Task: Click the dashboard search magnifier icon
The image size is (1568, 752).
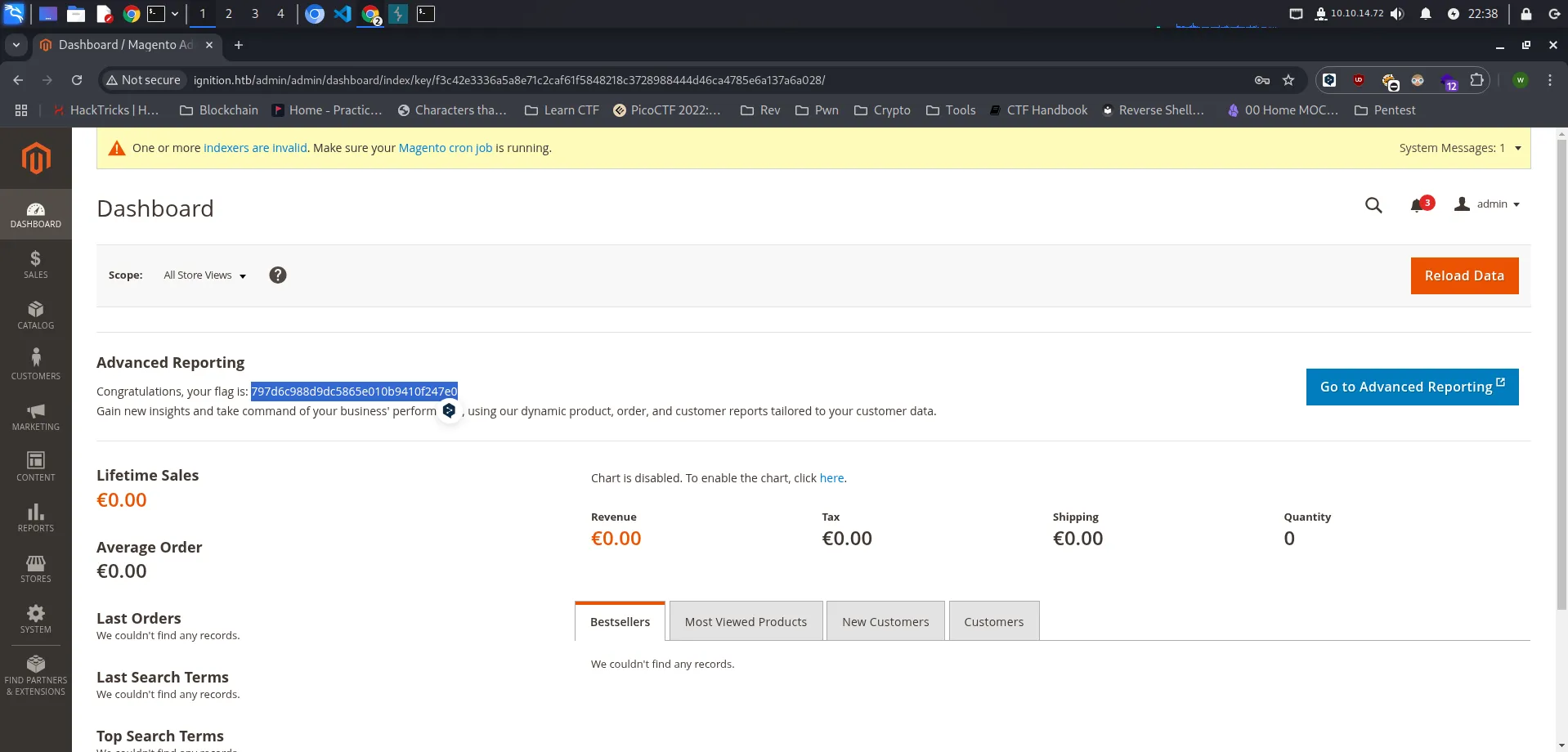Action: click(1373, 205)
